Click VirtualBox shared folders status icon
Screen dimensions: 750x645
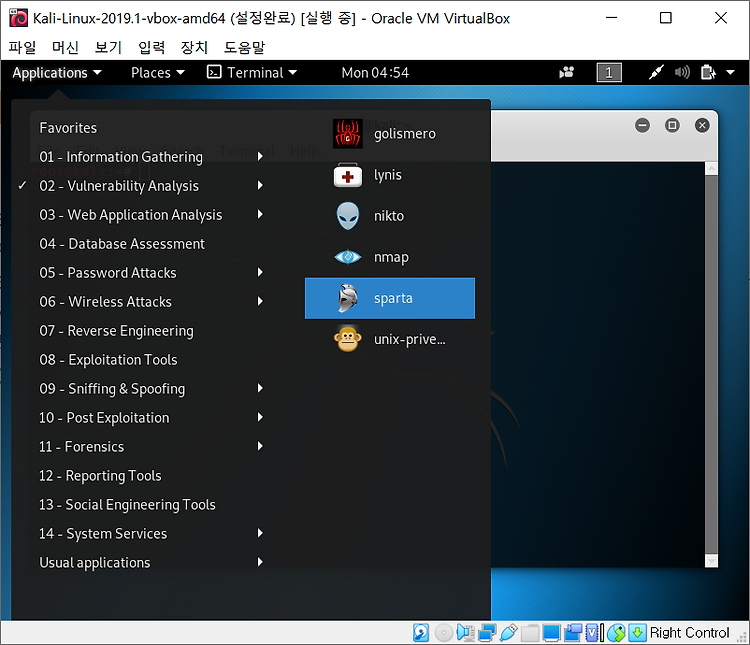click(530, 633)
